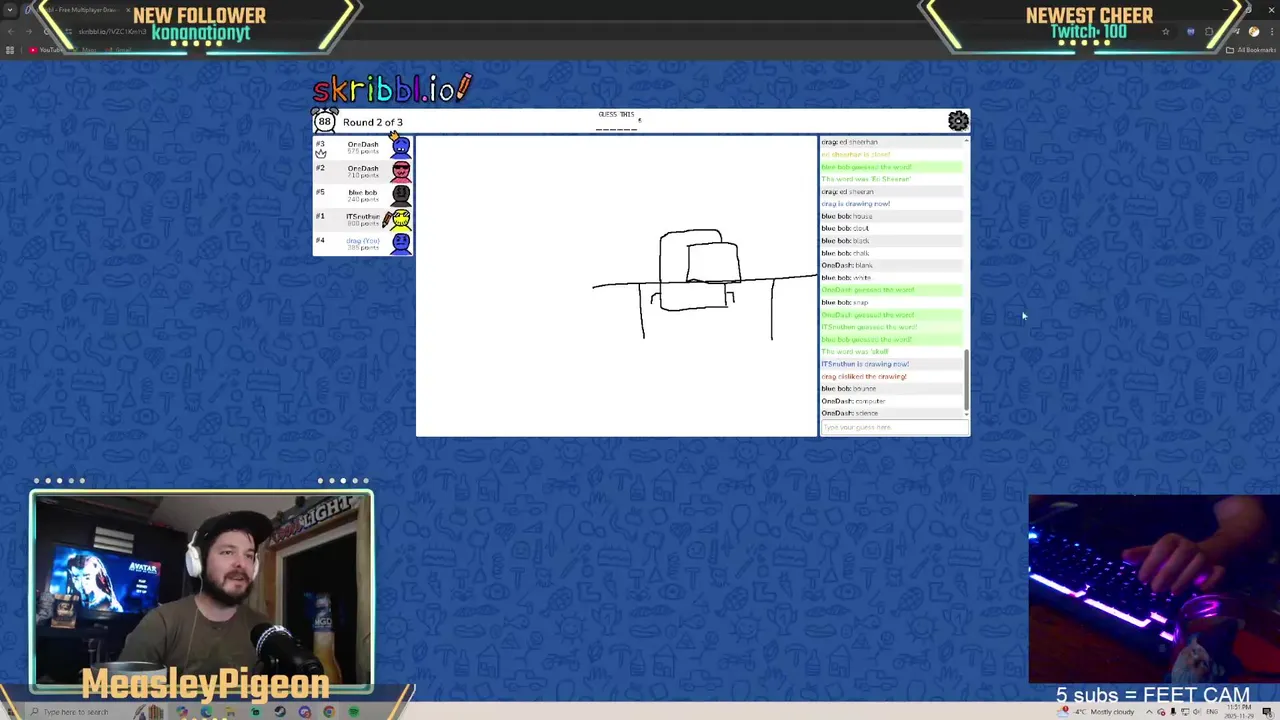Viewport: 1280px width, 720px height.
Task: Click the alarm clock round timer
Action: pyautogui.click(x=324, y=122)
